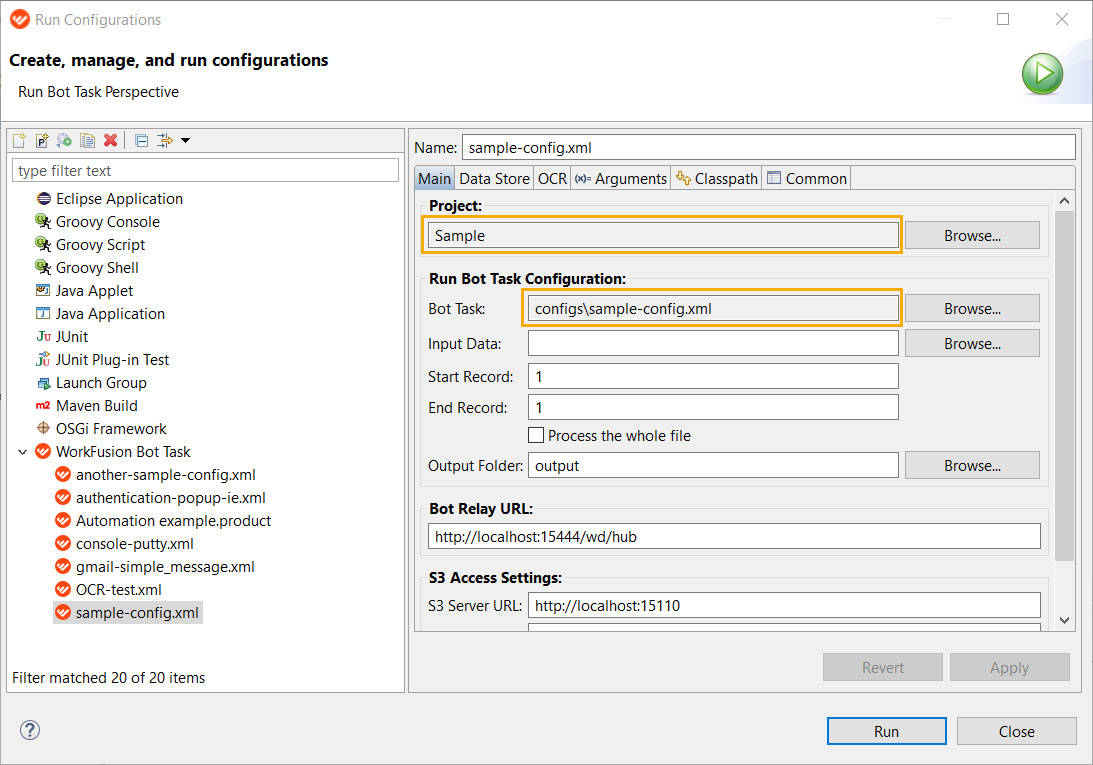Click the Collapse All toolbar icon
Image resolution: width=1093 pixels, height=765 pixels.
pos(142,141)
